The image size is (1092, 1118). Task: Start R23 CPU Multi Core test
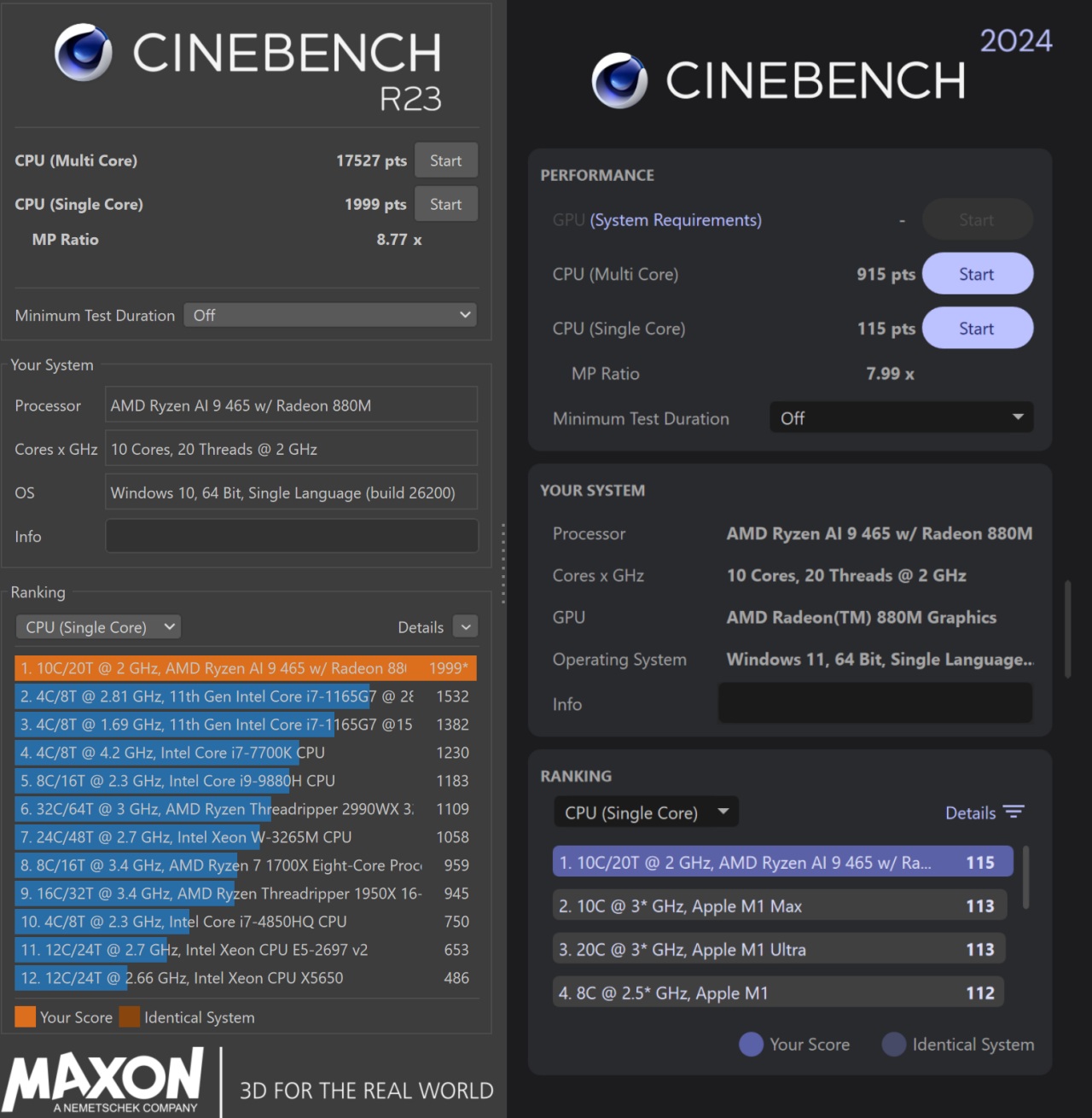tap(445, 160)
